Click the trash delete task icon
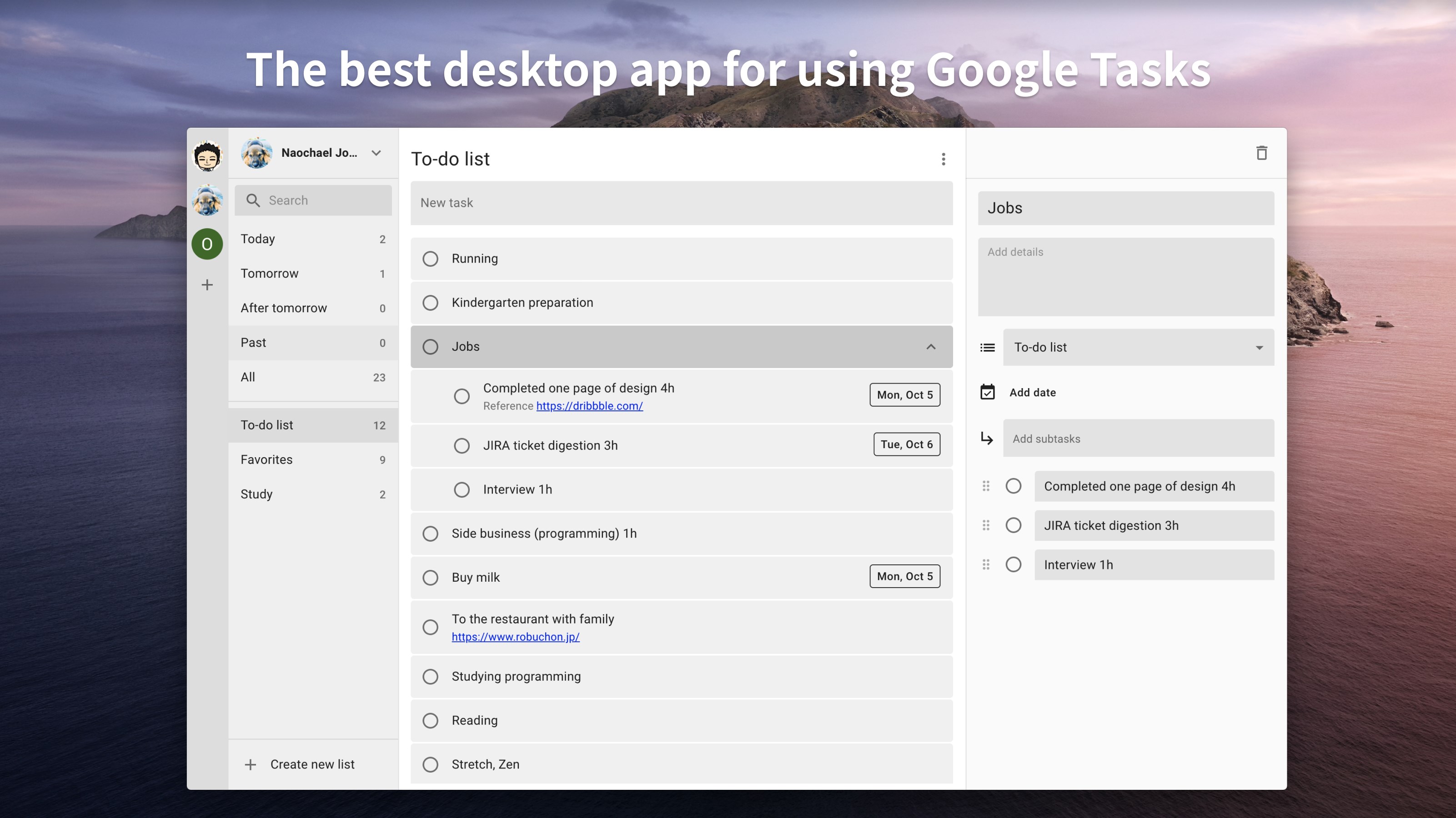 pos(1261,153)
